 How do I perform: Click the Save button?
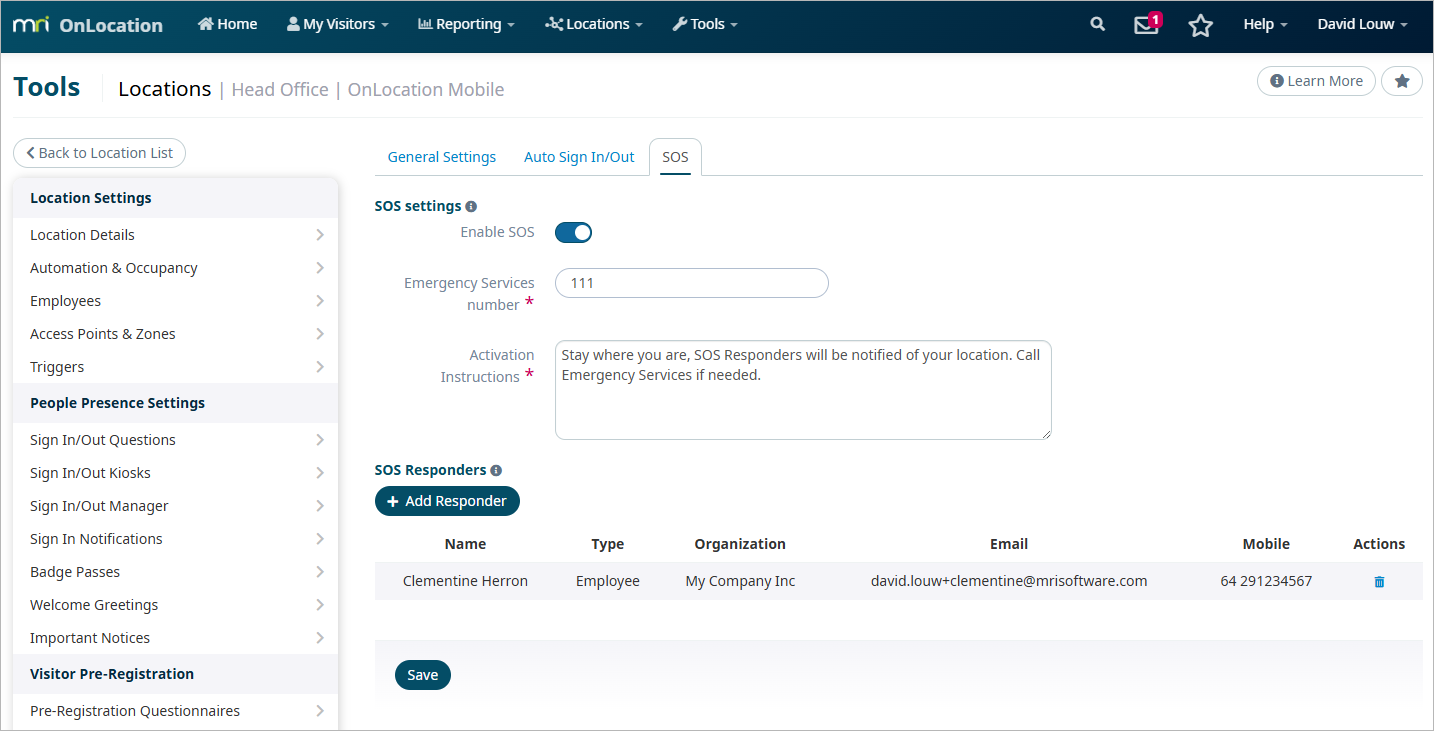[422, 675]
